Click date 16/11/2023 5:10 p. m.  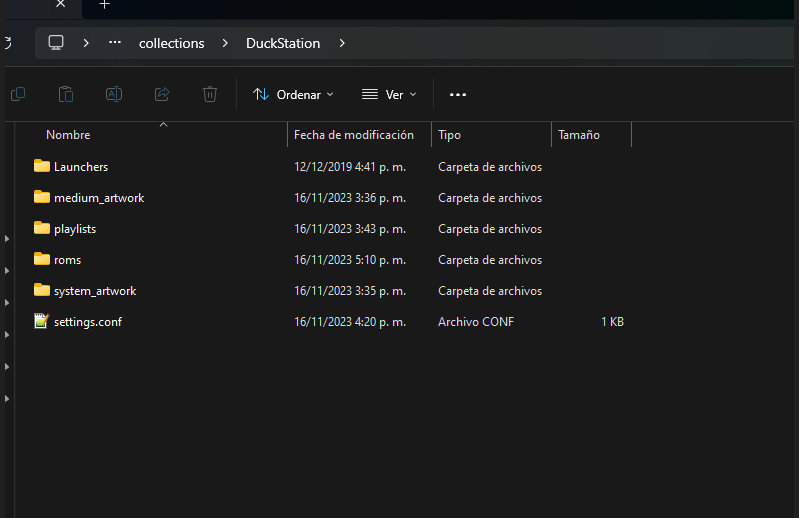(x=350, y=260)
